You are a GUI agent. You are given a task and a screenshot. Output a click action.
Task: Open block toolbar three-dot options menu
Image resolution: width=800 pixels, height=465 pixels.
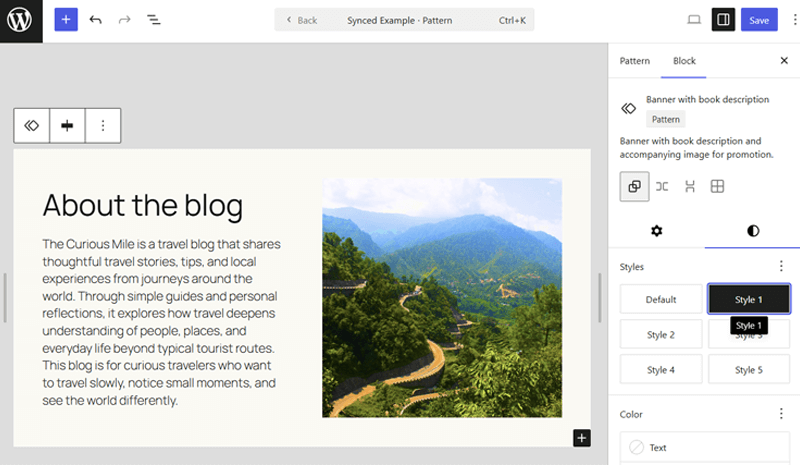(x=103, y=126)
